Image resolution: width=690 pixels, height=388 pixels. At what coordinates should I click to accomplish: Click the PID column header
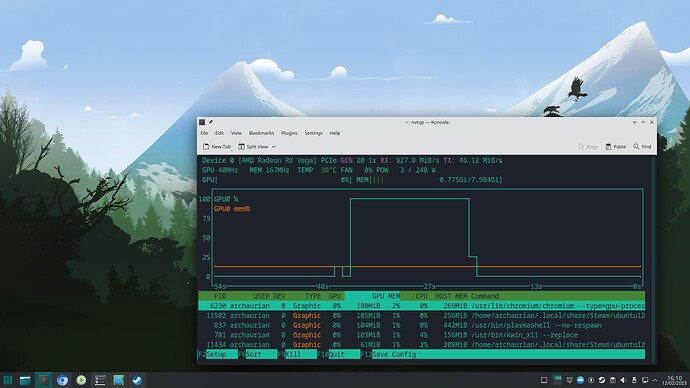pyautogui.click(x=220, y=296)
